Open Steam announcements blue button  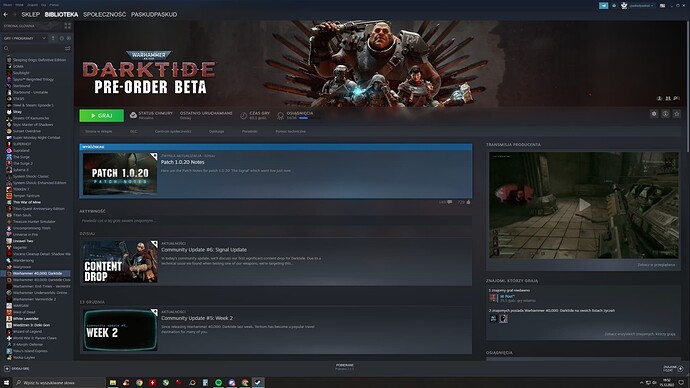pyautogui.click(x=603, y=5)
